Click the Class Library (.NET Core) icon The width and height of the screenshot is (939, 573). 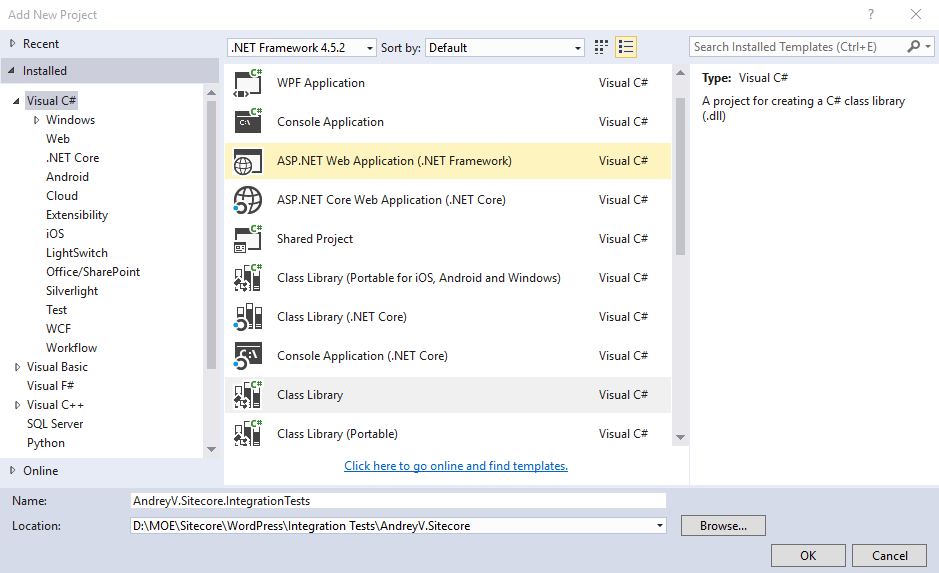coord(247,317)
